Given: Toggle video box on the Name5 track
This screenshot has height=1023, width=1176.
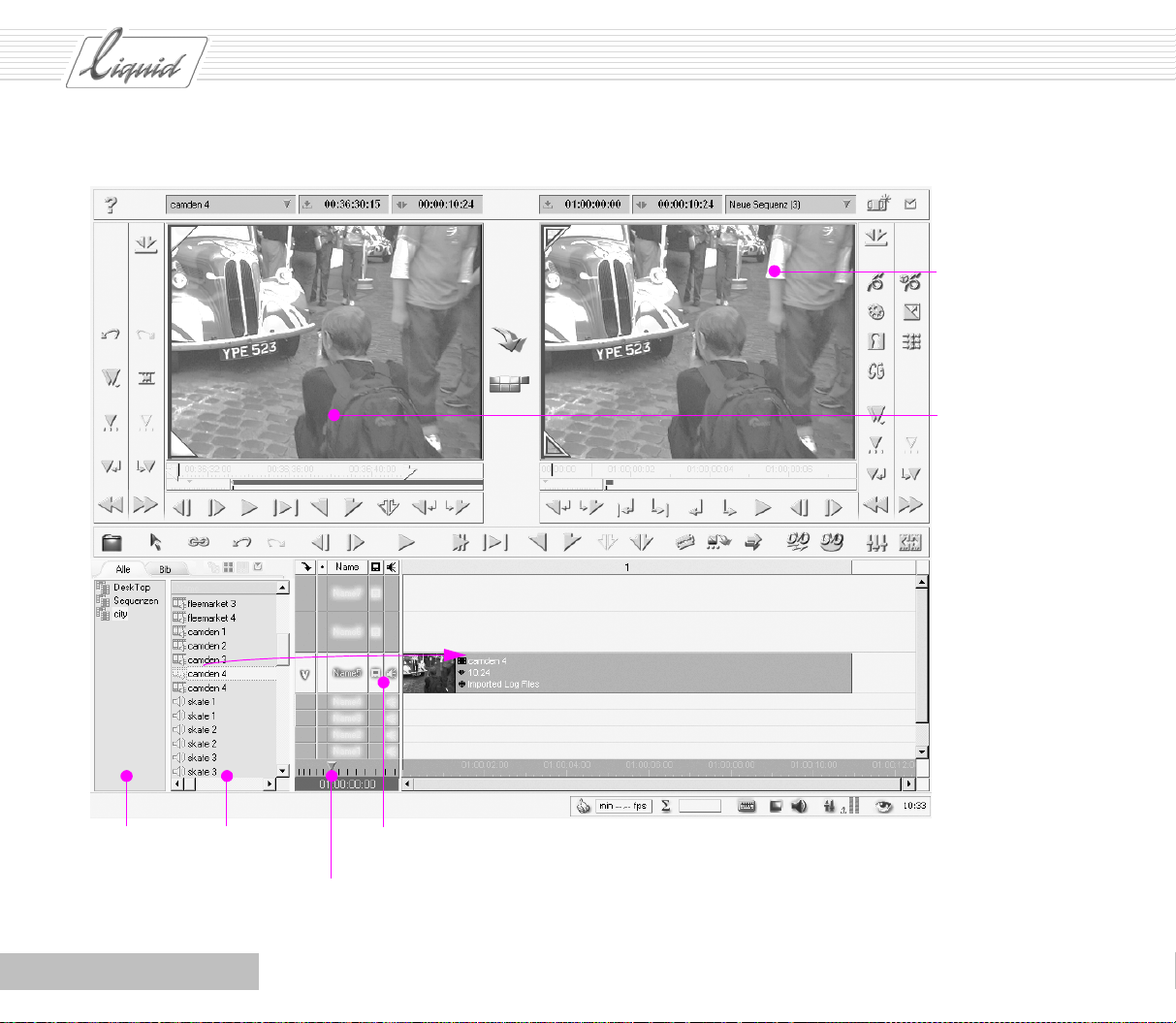Looking at the screenshot, I should tap(376, 673).
